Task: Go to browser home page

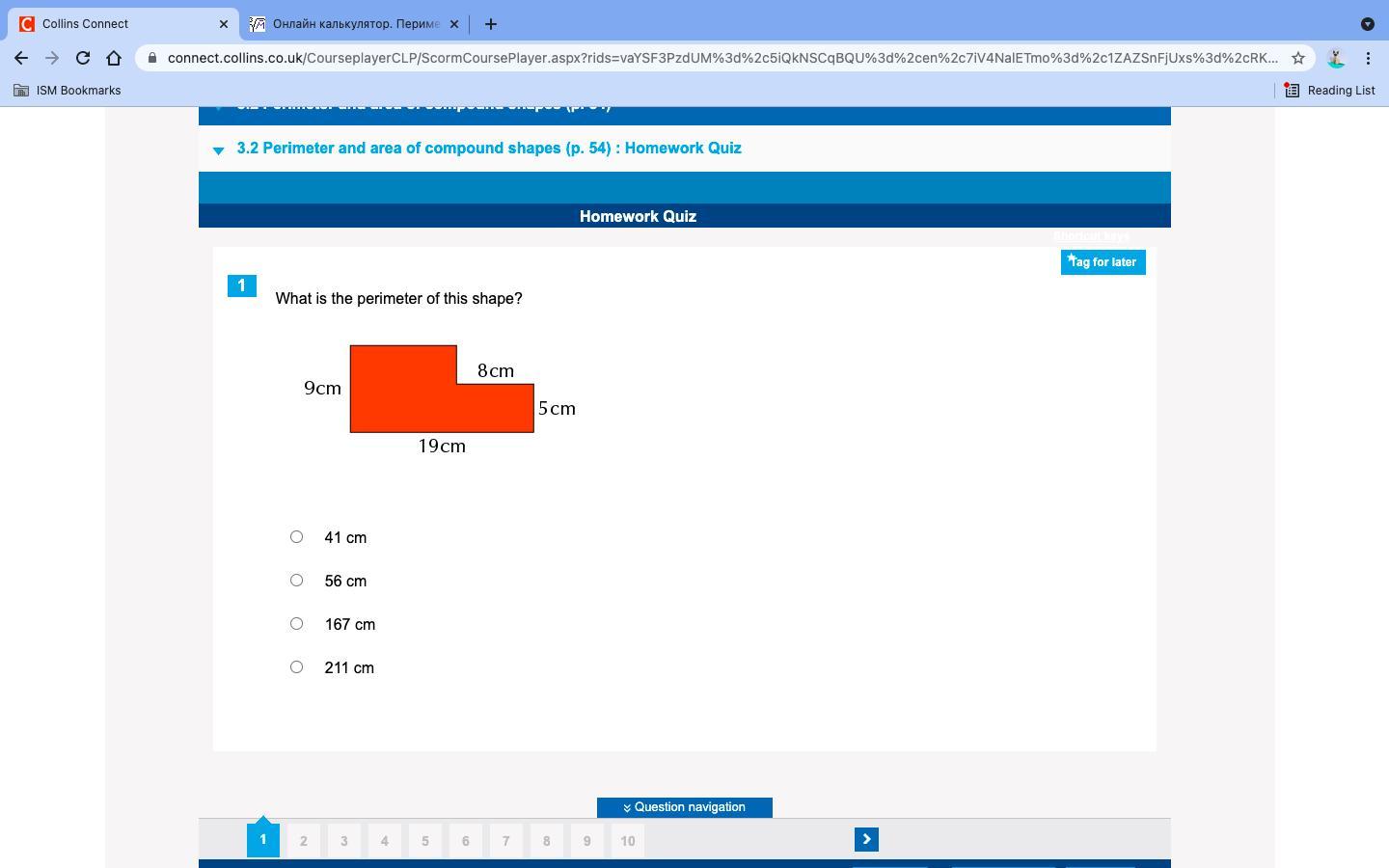Action: coord(114,58)
